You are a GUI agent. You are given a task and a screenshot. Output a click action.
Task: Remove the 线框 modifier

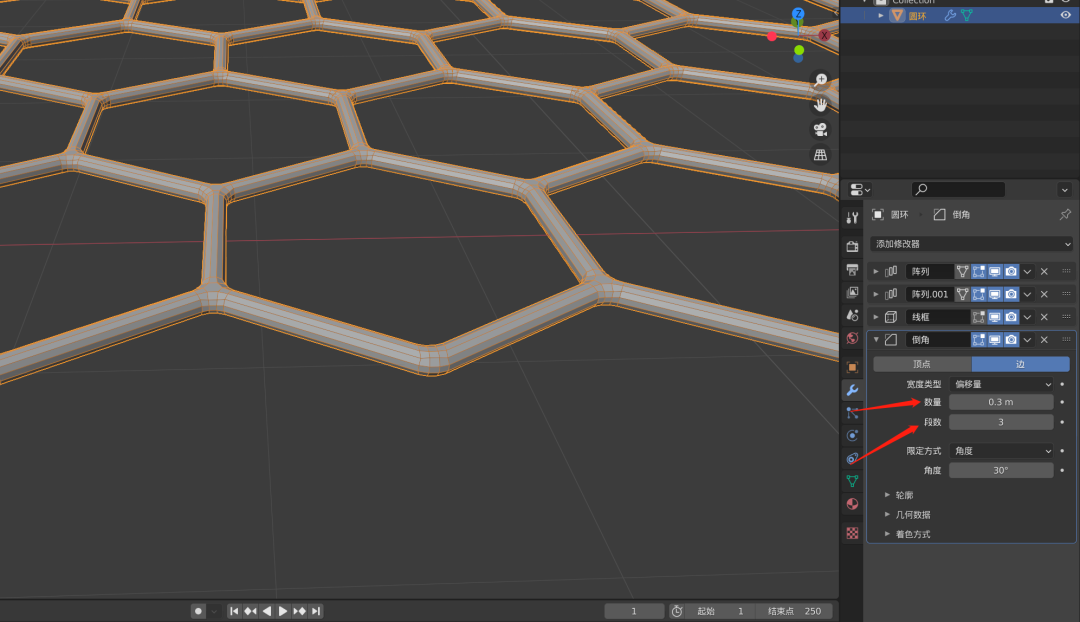[x=1044, y=317]
